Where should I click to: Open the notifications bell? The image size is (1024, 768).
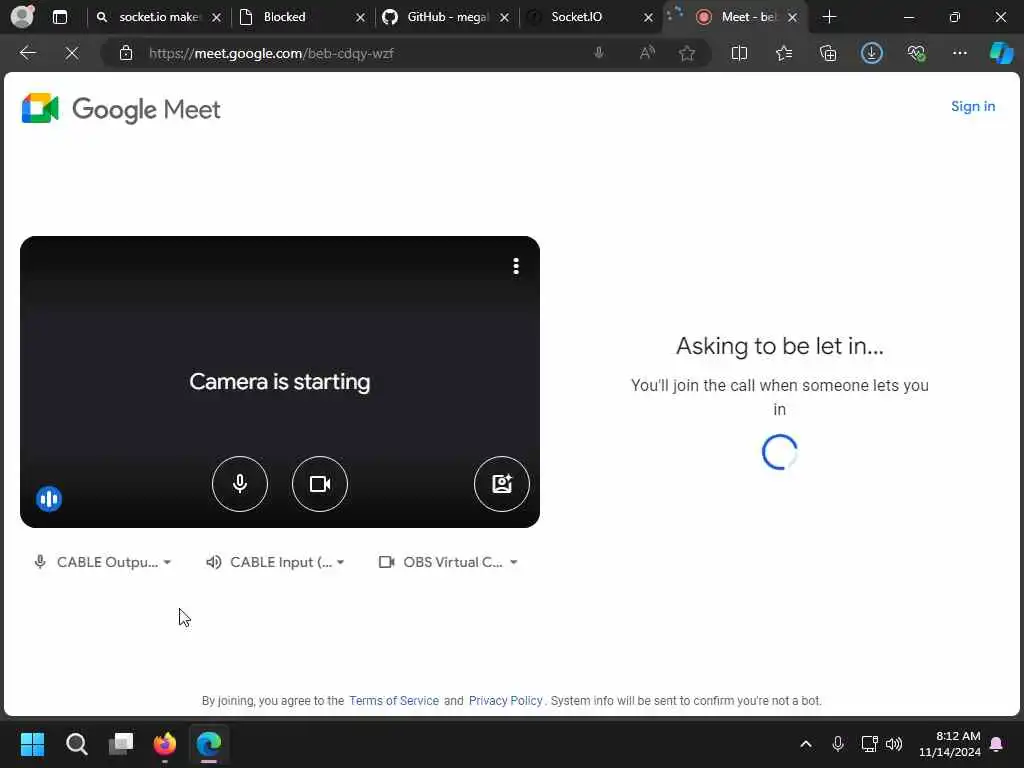(x=997, y=744)
